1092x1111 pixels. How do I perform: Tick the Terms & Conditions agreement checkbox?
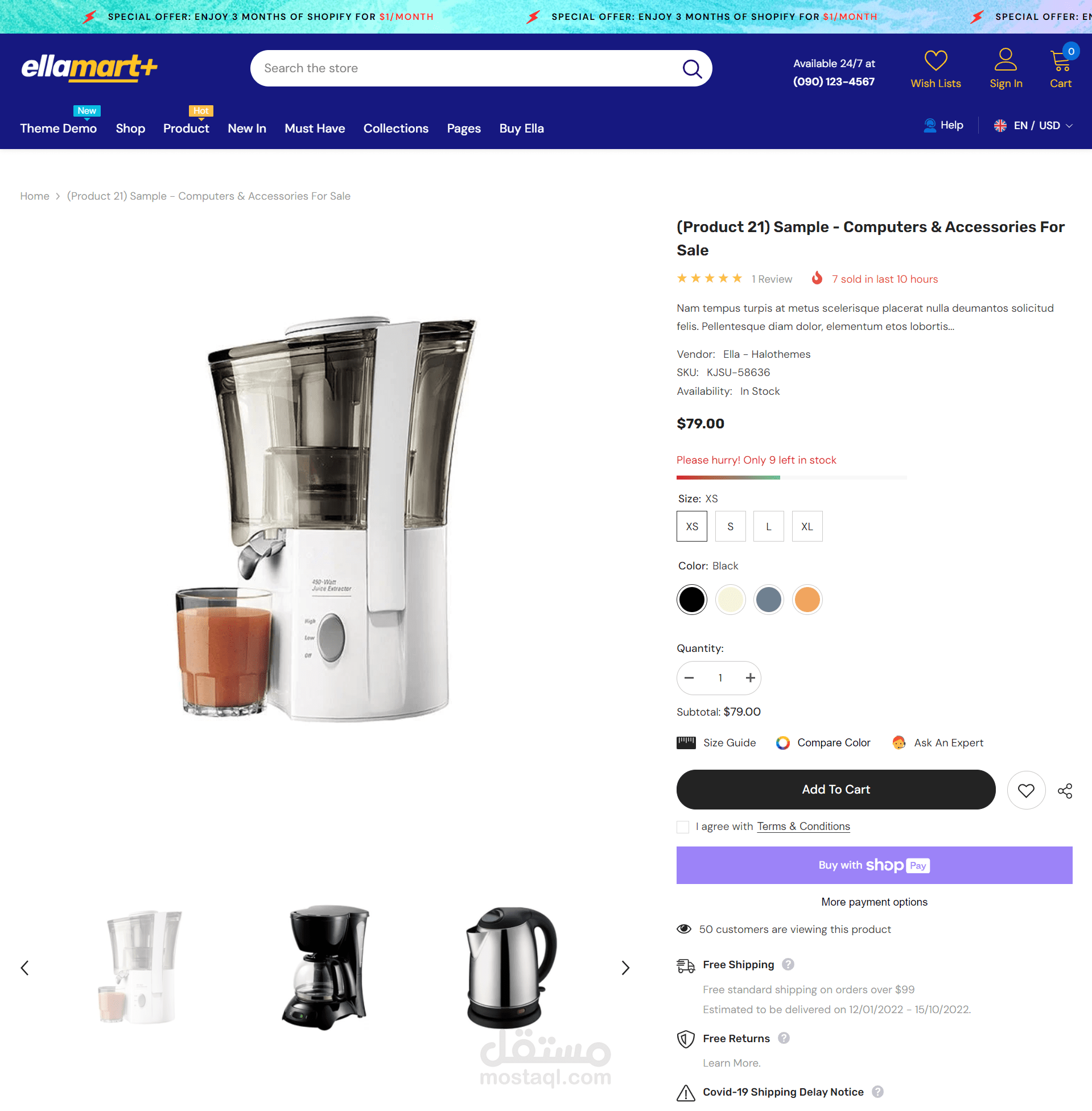pyautogui.click(x=682, y=827)
